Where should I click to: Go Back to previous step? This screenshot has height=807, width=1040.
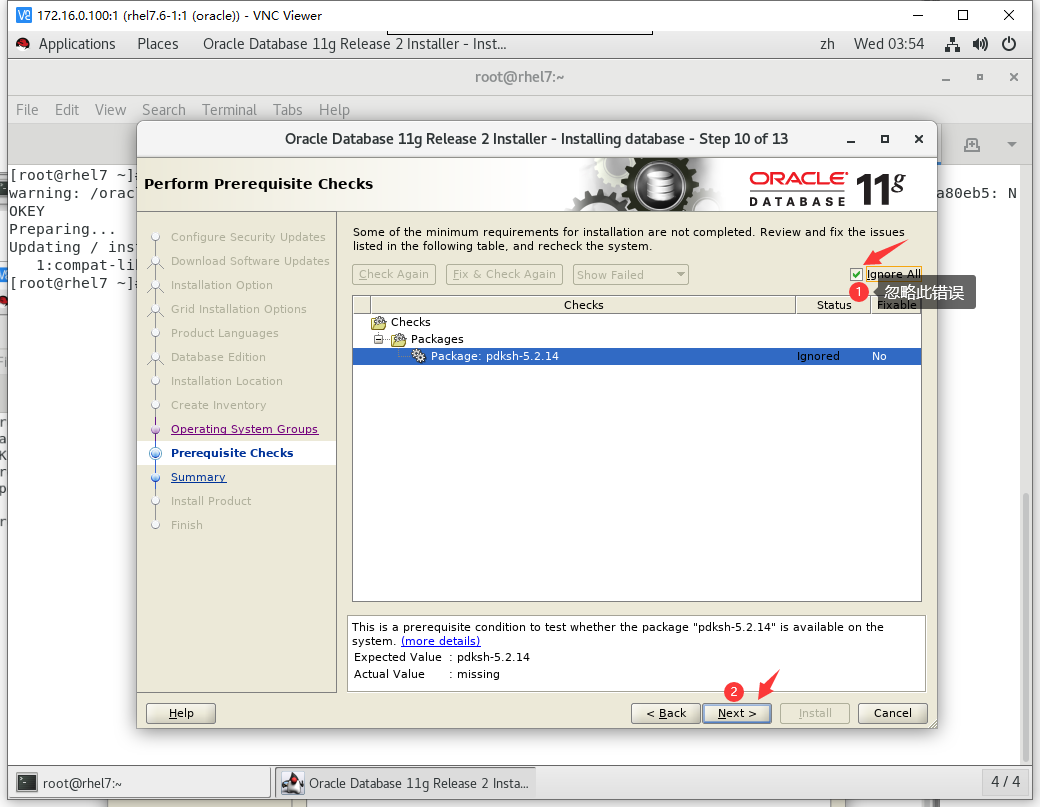point(666,713)
